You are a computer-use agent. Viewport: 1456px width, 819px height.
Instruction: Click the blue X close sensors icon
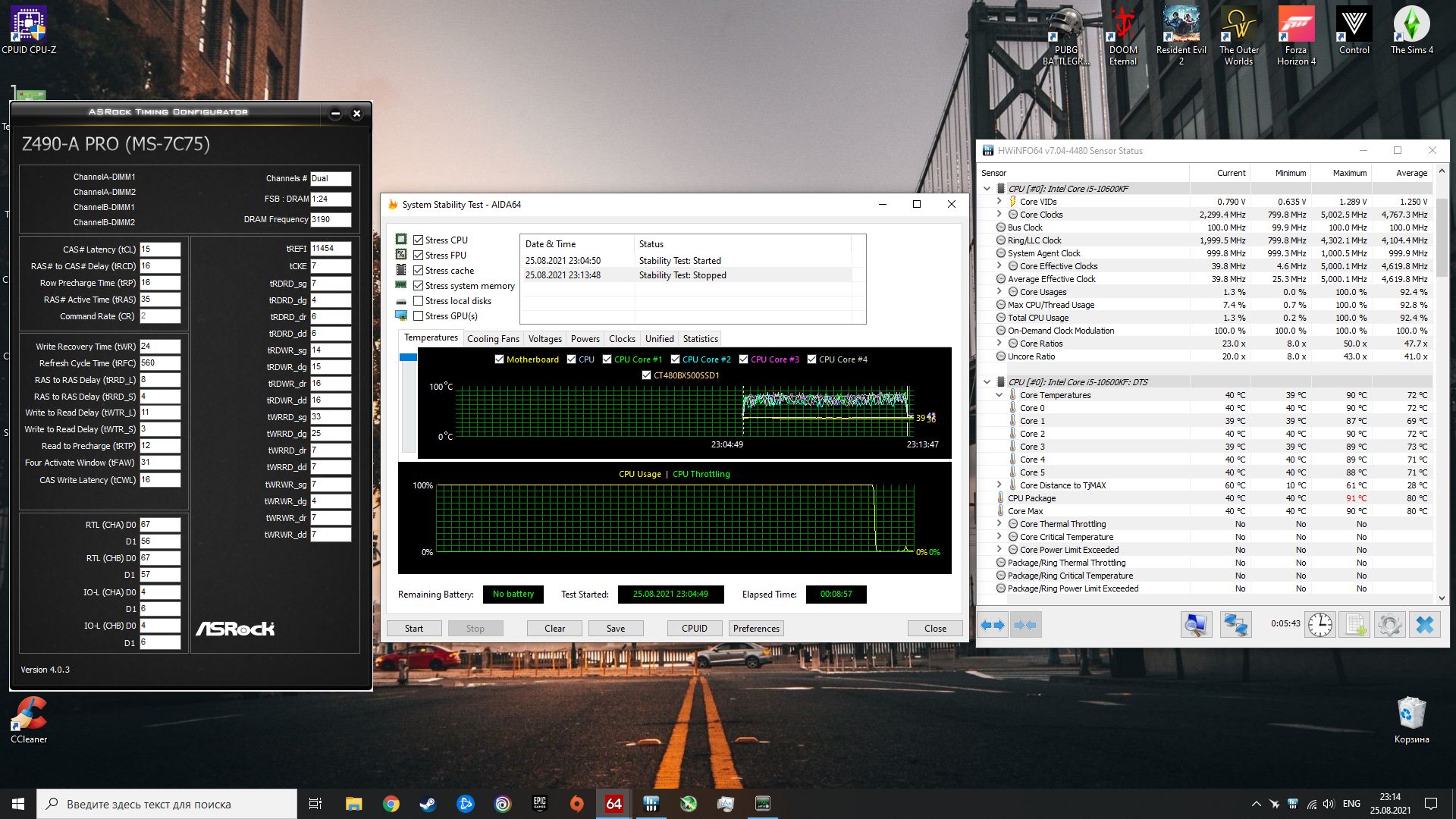[x=1424, y=625]
